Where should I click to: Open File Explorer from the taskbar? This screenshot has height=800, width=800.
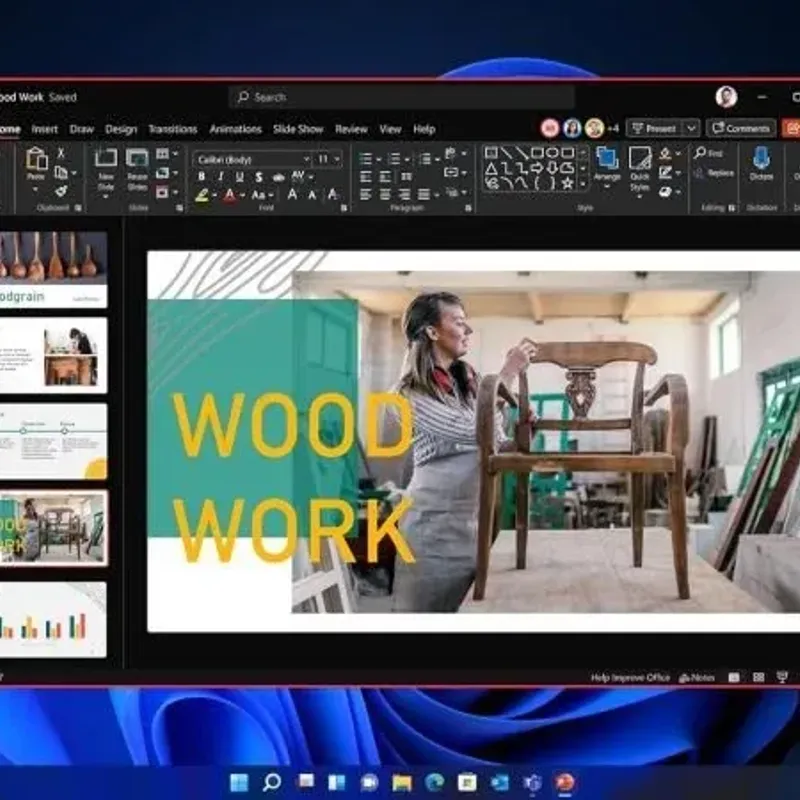(x=402, y=782)
